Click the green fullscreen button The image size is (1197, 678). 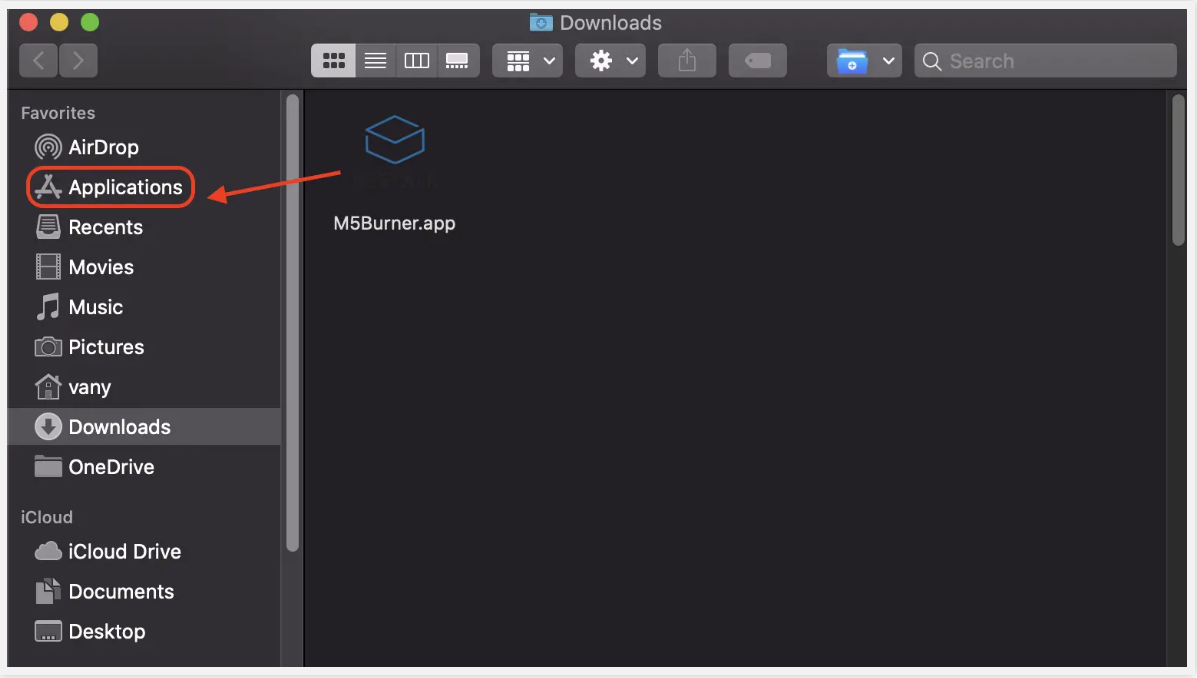point(90,22)
